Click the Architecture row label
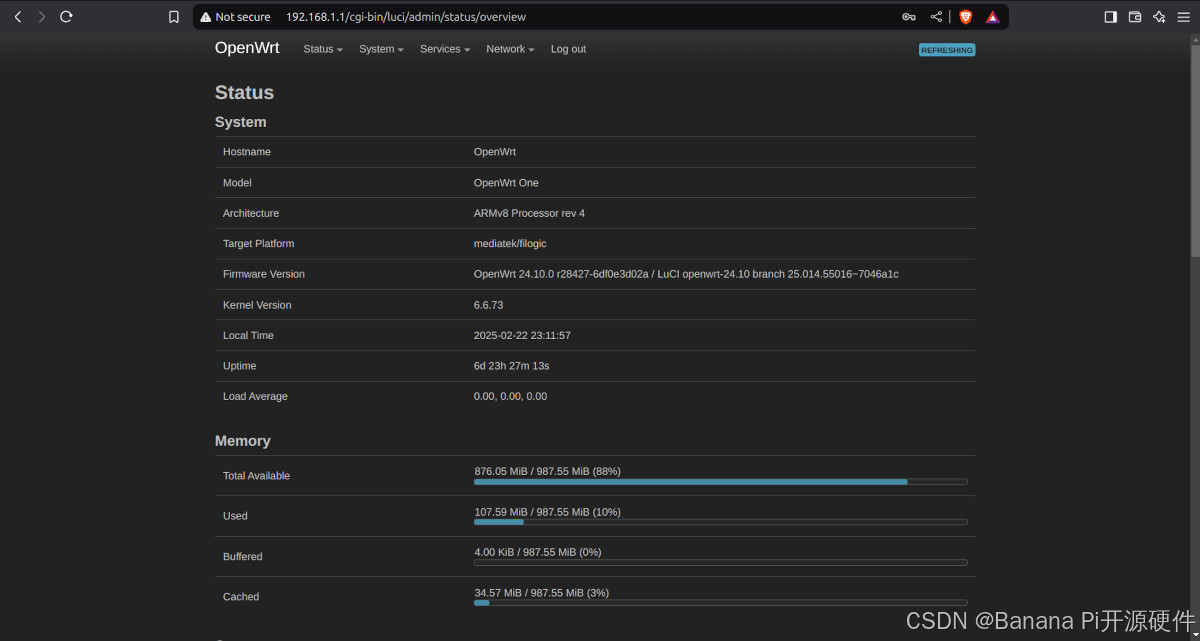Viewport: 1200px width, 641px height. click(x=251, y=213)
